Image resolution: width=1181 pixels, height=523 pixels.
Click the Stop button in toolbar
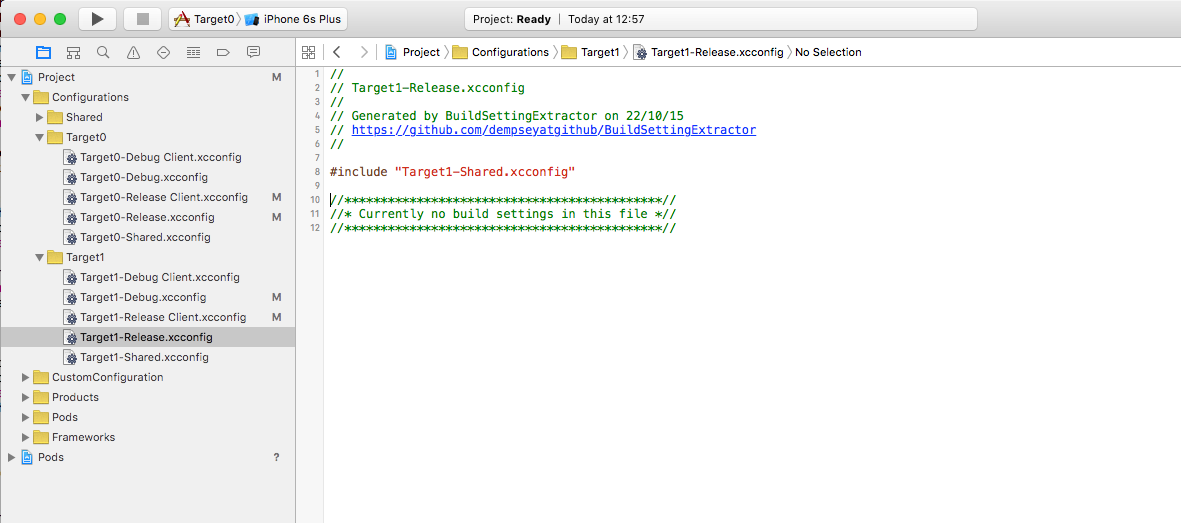click(142, 19)
